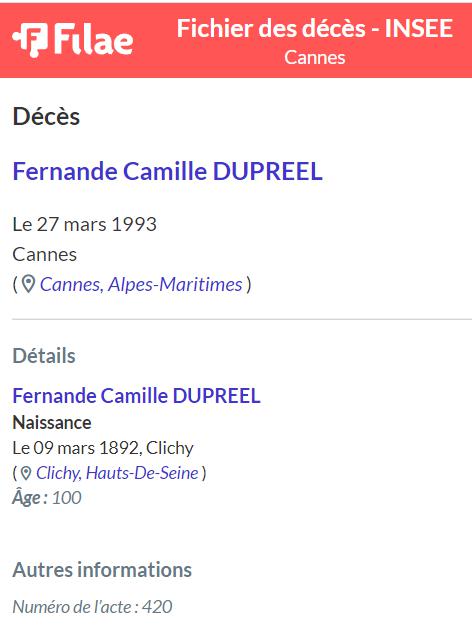Click the divider line above Détails
Viewport: 472px width, 628px height.
tap(242, 320)
